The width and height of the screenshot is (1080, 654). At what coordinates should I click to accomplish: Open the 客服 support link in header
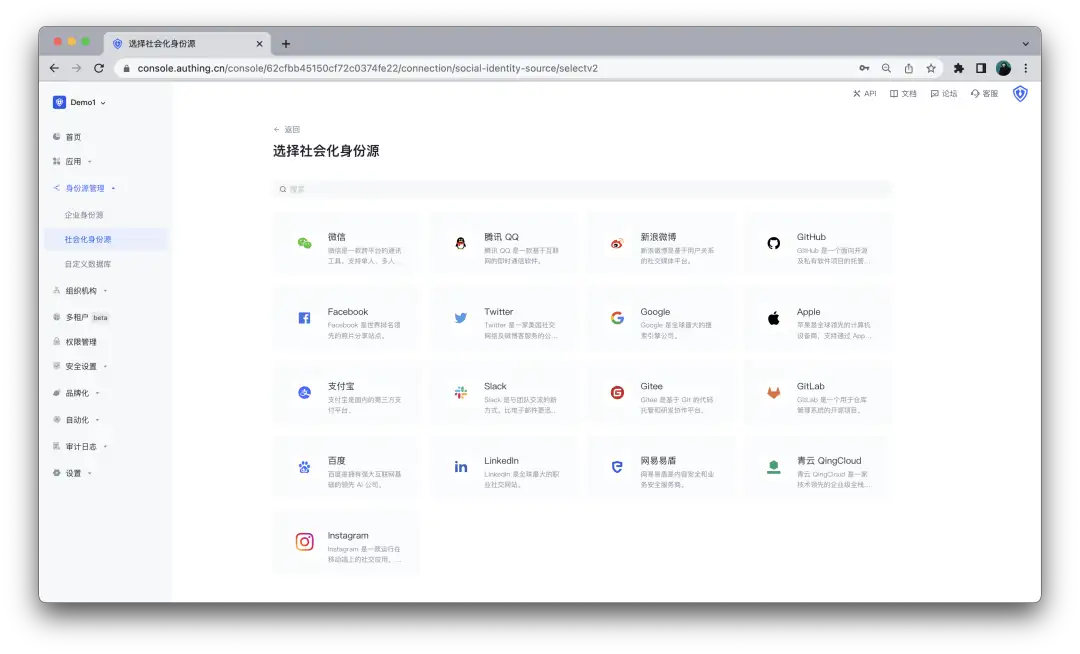pos(984,94)
